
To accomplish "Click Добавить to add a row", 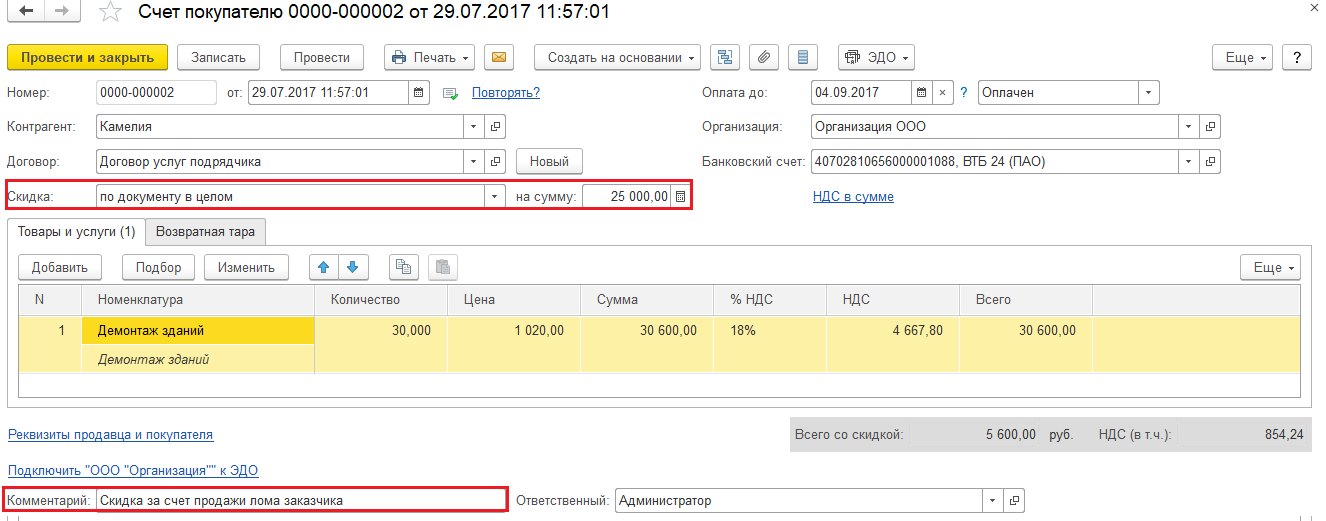I will click(60, 267).
